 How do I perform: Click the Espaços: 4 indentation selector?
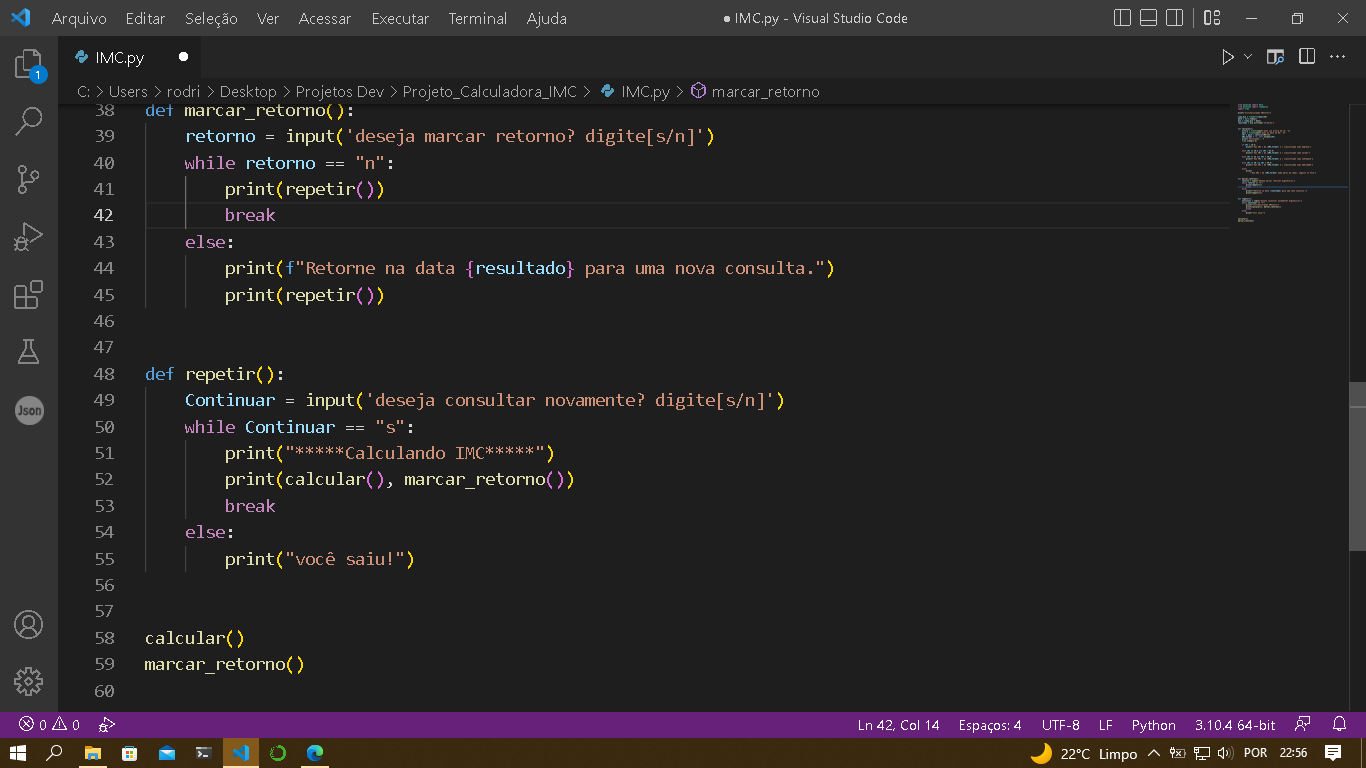tap(990, 725)
